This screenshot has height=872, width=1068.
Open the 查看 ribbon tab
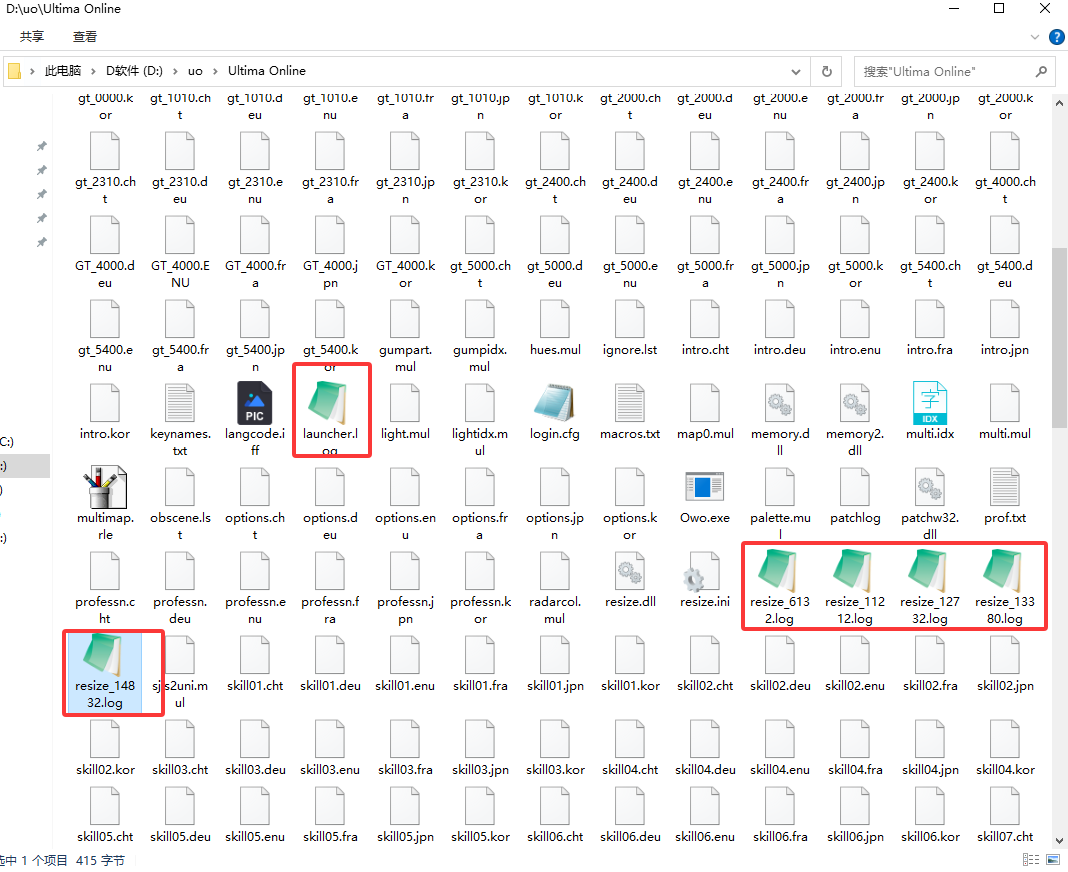(85, 37)
